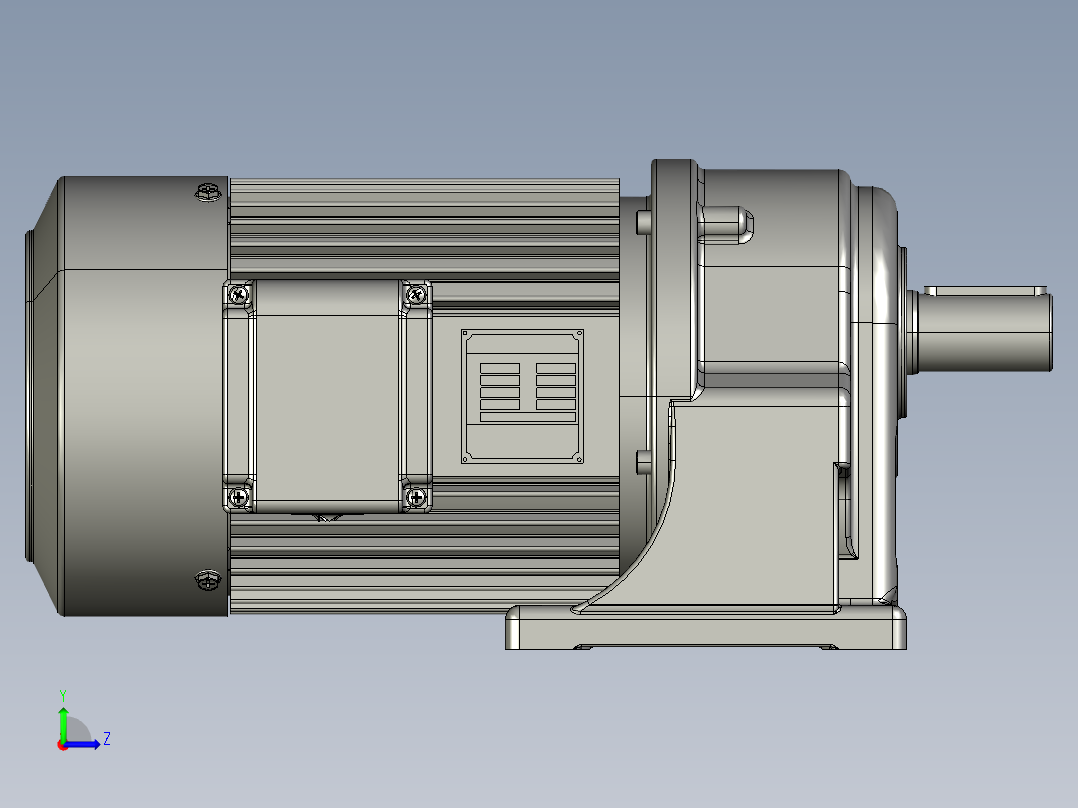Screen dimensions: 1078x808
Task: Pick the bottom-right terminal box screw
Action: coord(416,496)
